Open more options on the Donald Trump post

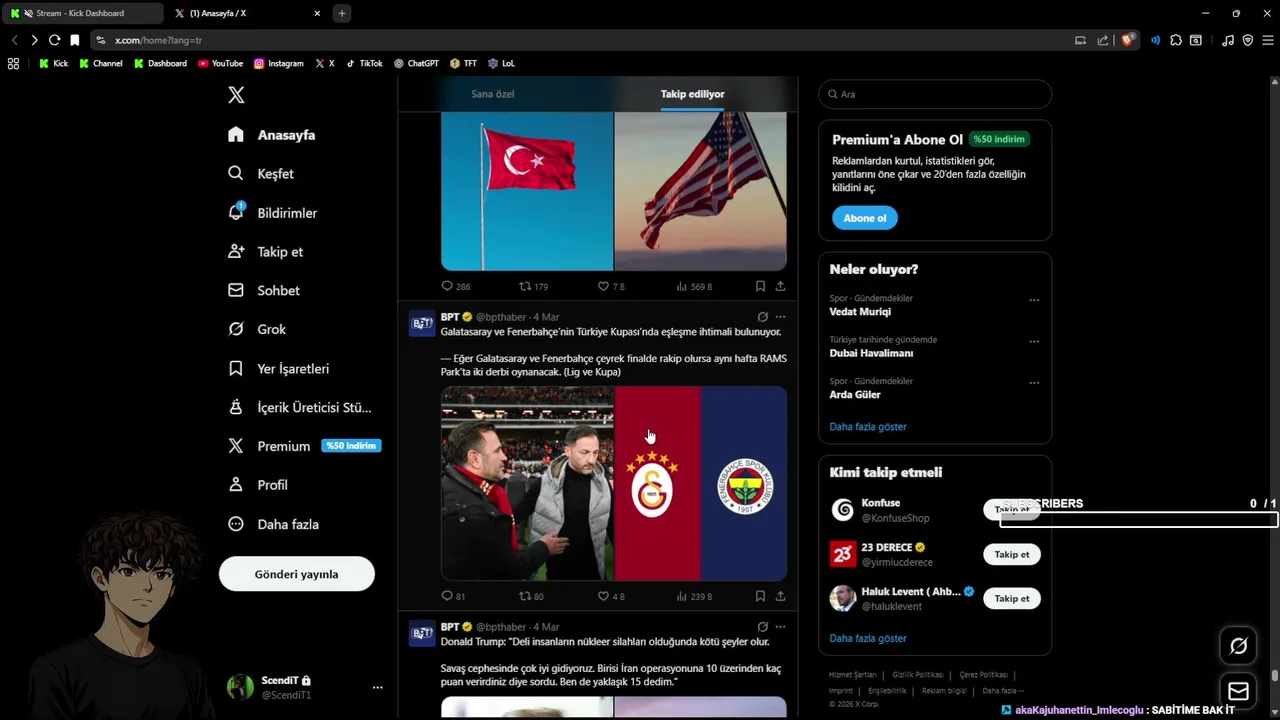point(781,627)
